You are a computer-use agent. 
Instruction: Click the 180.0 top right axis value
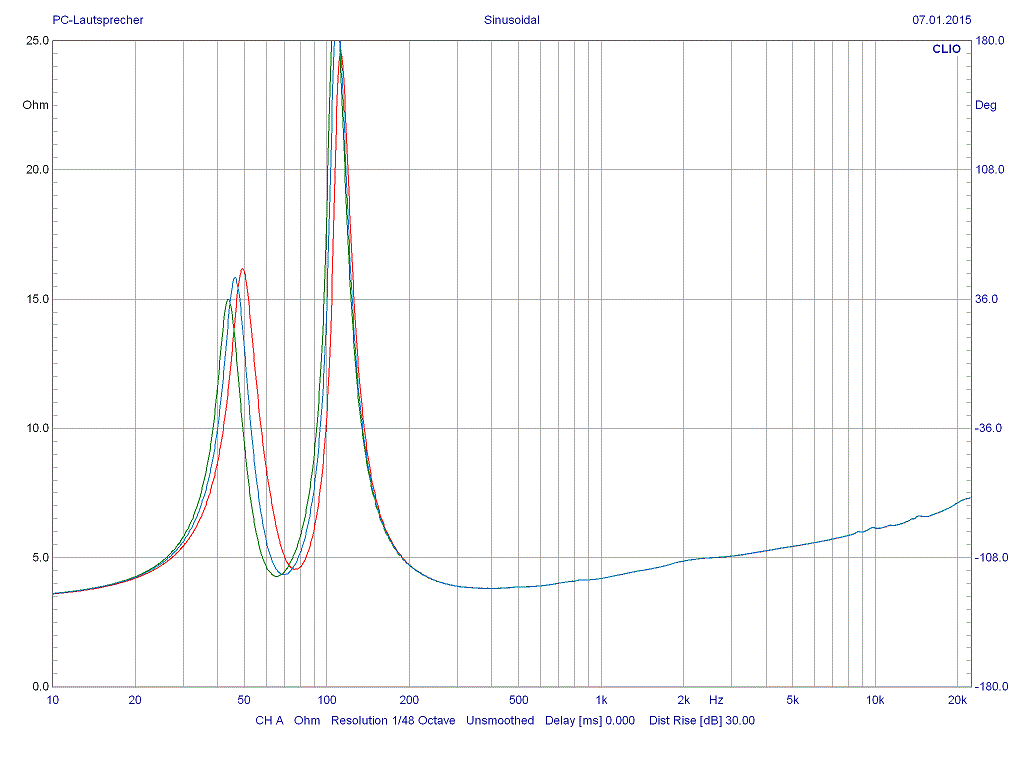pyautogui.click(x=989, y=41)
